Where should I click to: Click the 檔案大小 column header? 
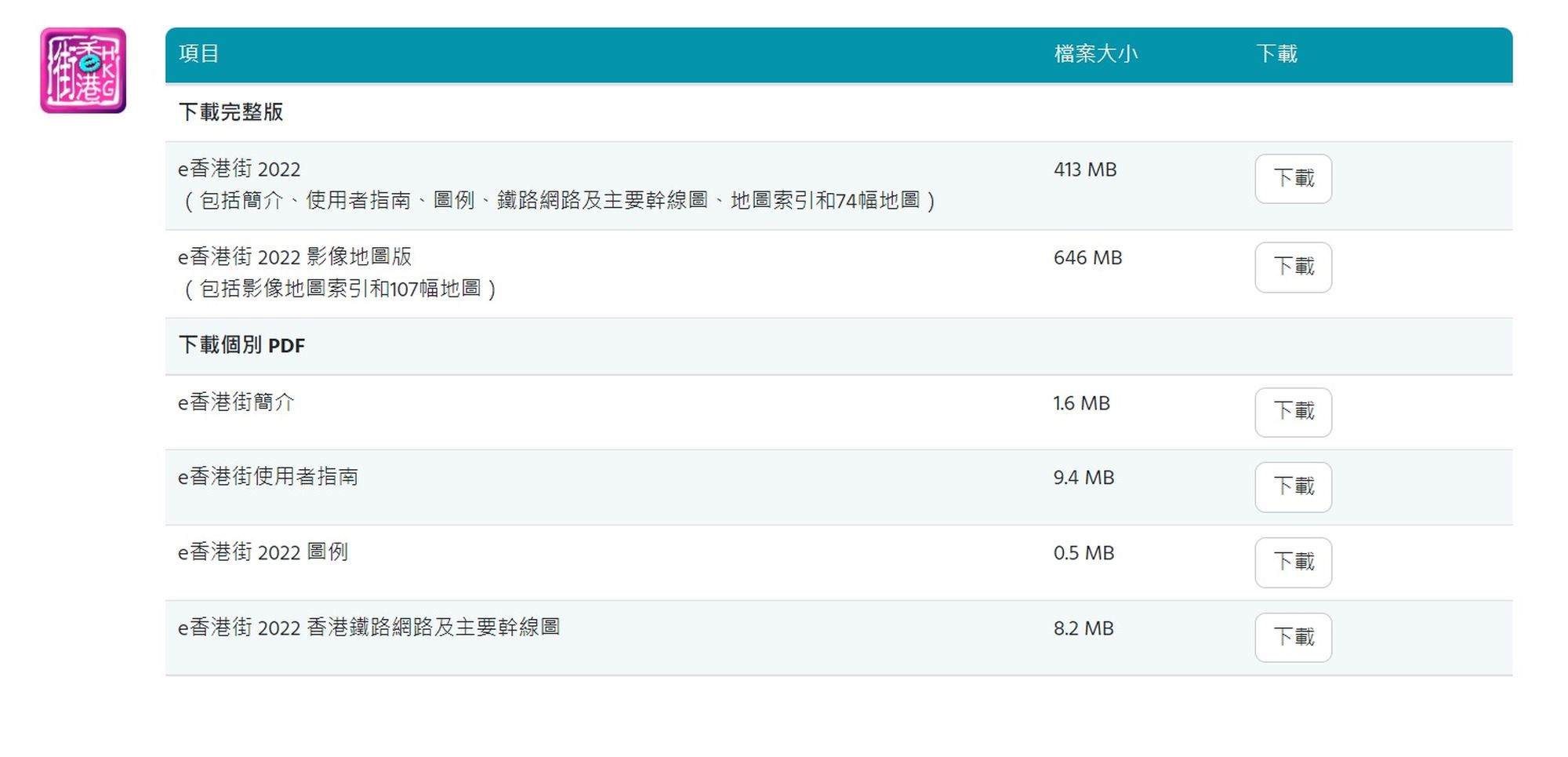coord(1095,53)
